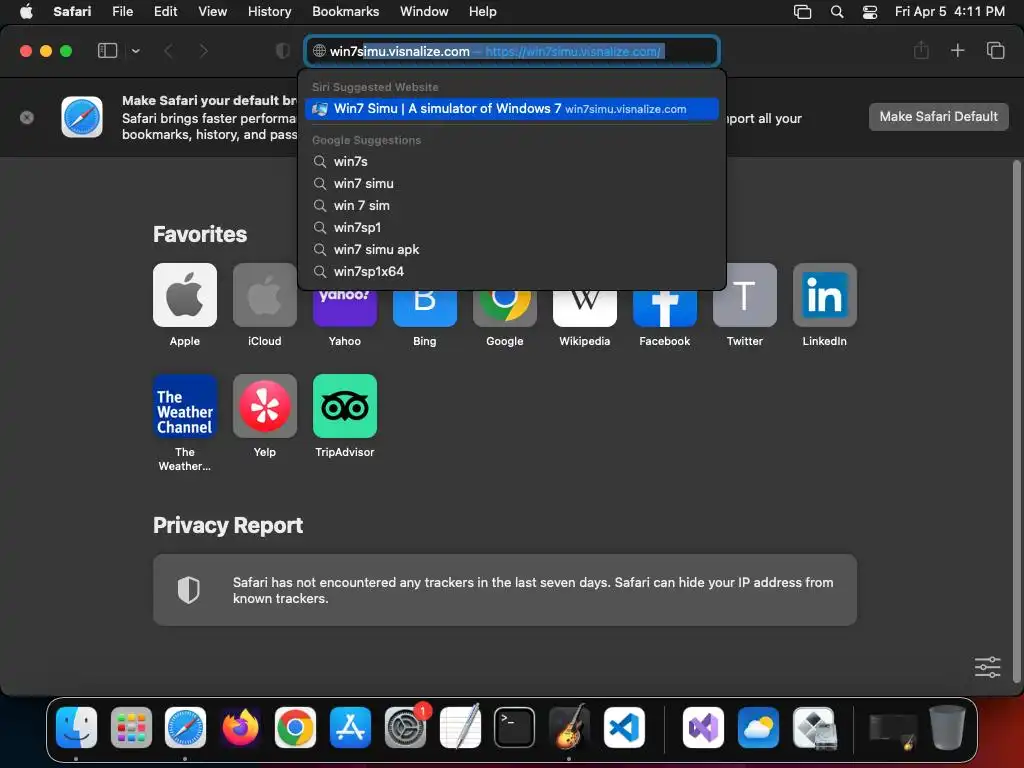The height and width of the screenshot is (768, 1024).
Task: Expand the sidebar tab group dropdown arrow
Action: (x=135, y=51)
